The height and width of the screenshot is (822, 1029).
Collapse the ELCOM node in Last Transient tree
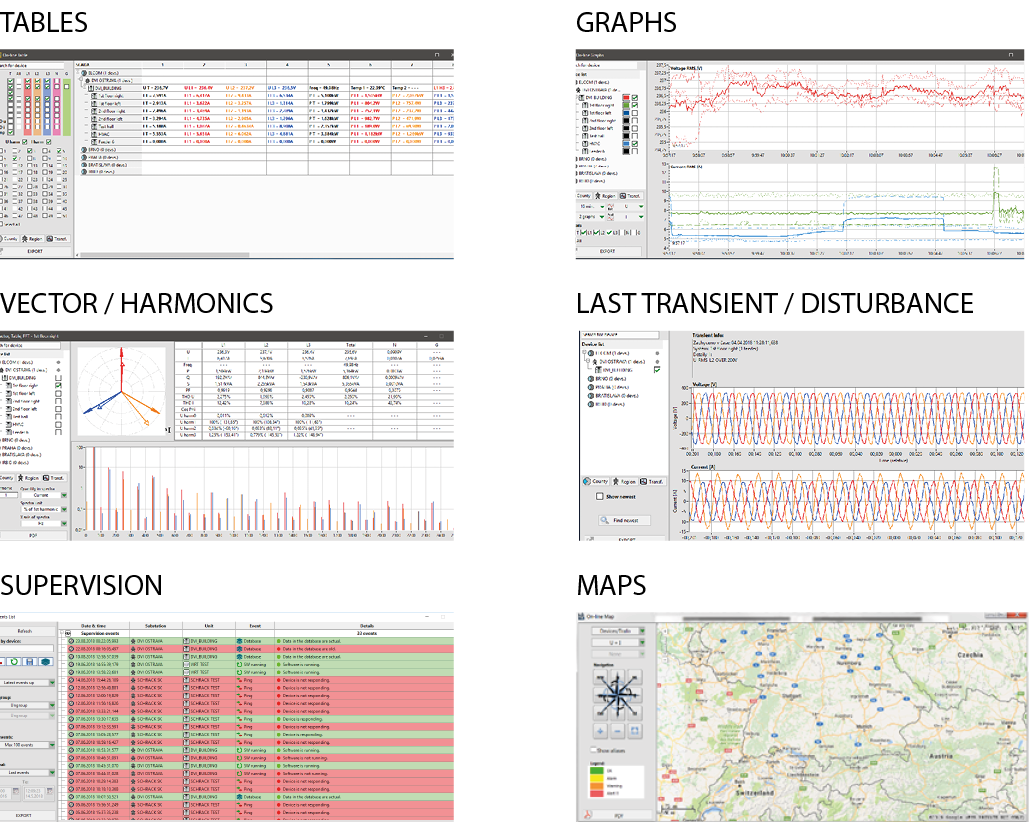click(x=584, y=353)
